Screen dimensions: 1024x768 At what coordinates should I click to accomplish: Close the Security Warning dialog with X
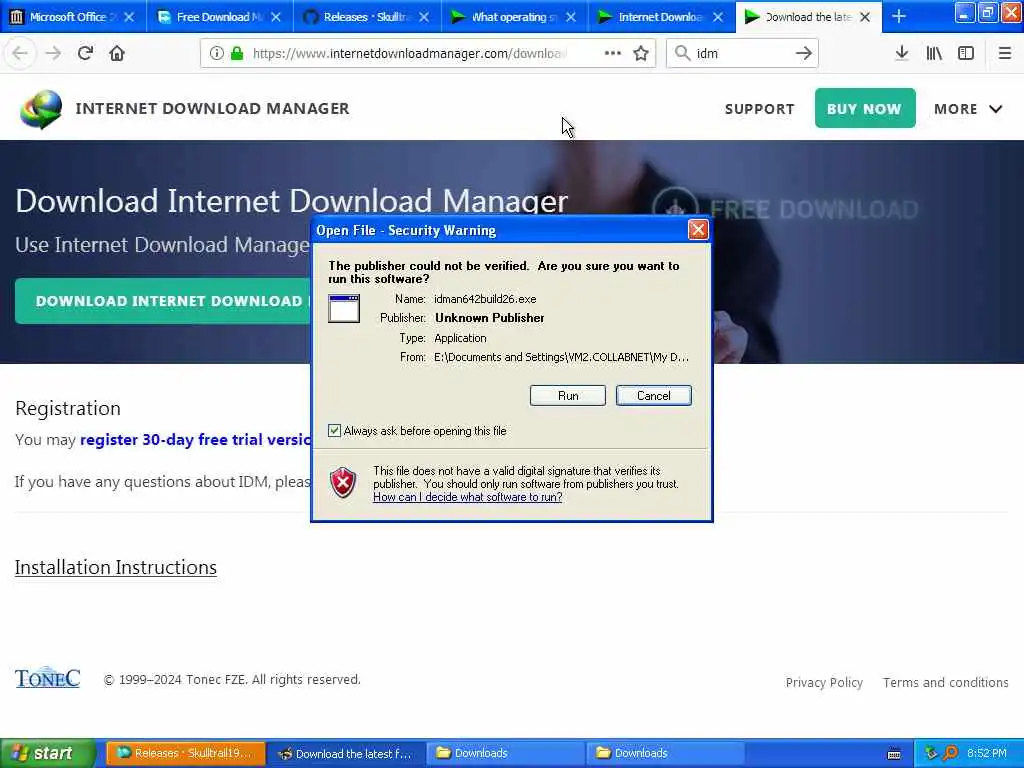(698, 230)
